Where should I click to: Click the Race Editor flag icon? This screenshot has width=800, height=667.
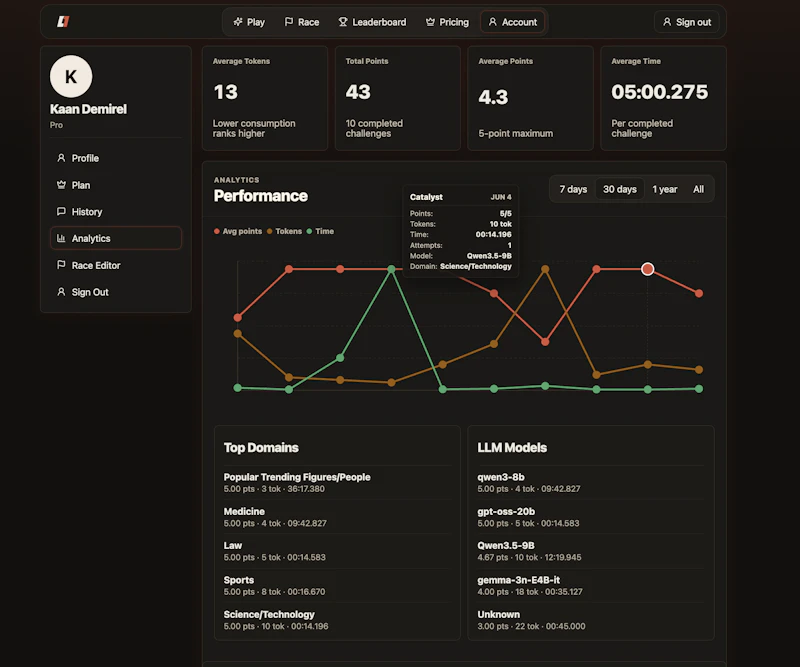point(61,265)
